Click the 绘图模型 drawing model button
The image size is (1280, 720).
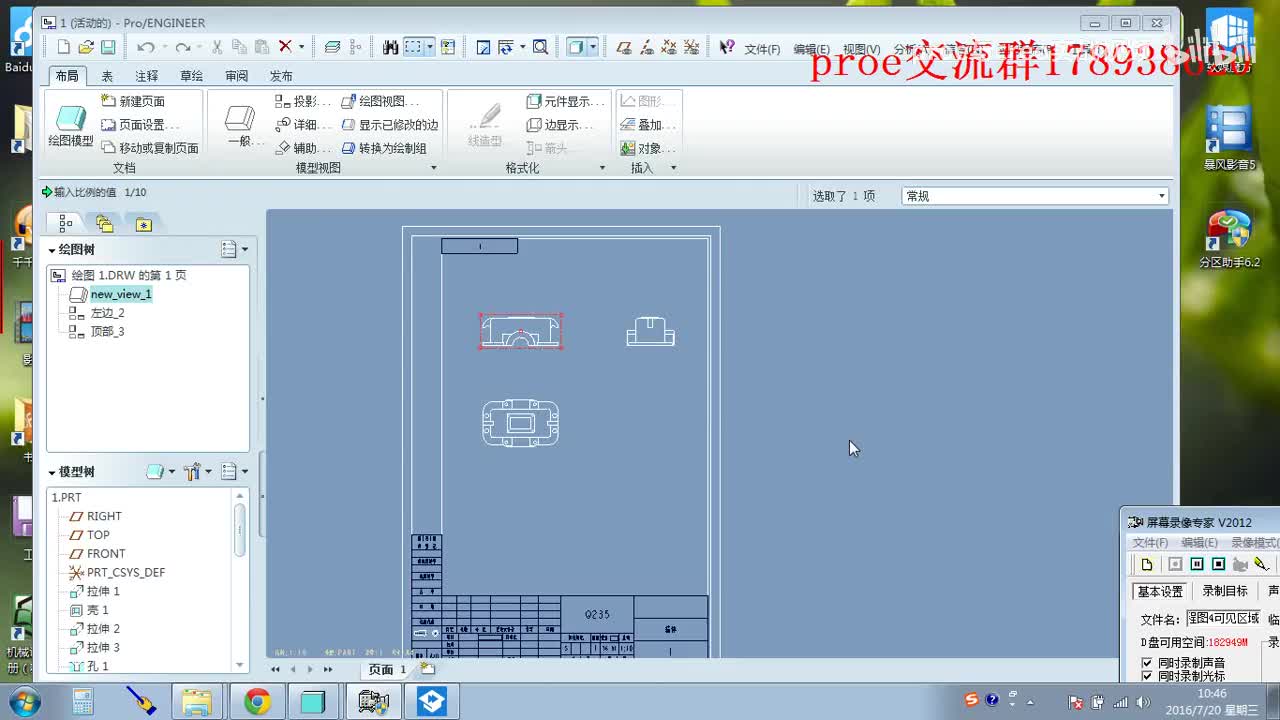(71, 126)
